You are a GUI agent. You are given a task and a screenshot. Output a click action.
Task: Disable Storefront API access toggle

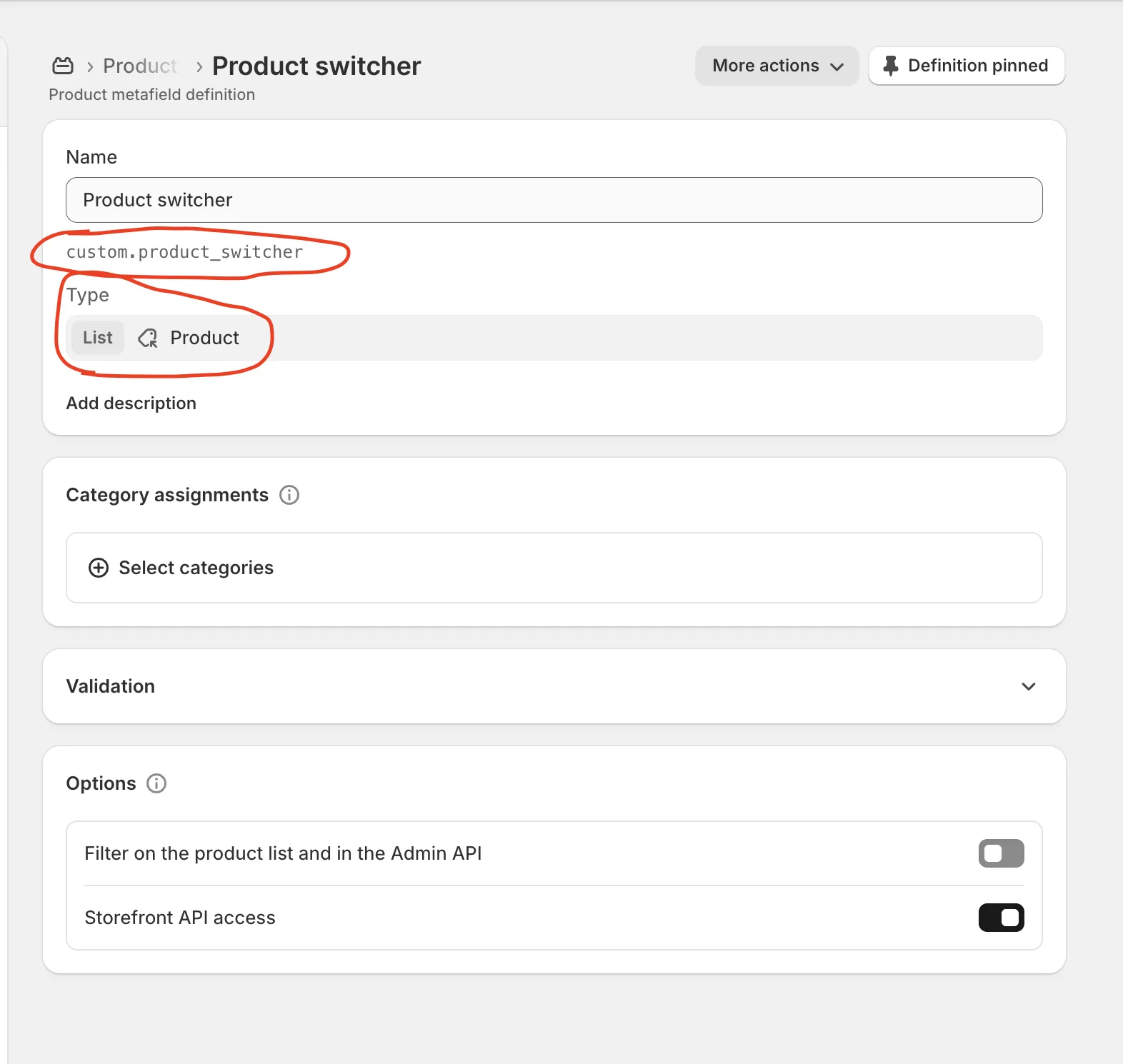click(1001, 918)
